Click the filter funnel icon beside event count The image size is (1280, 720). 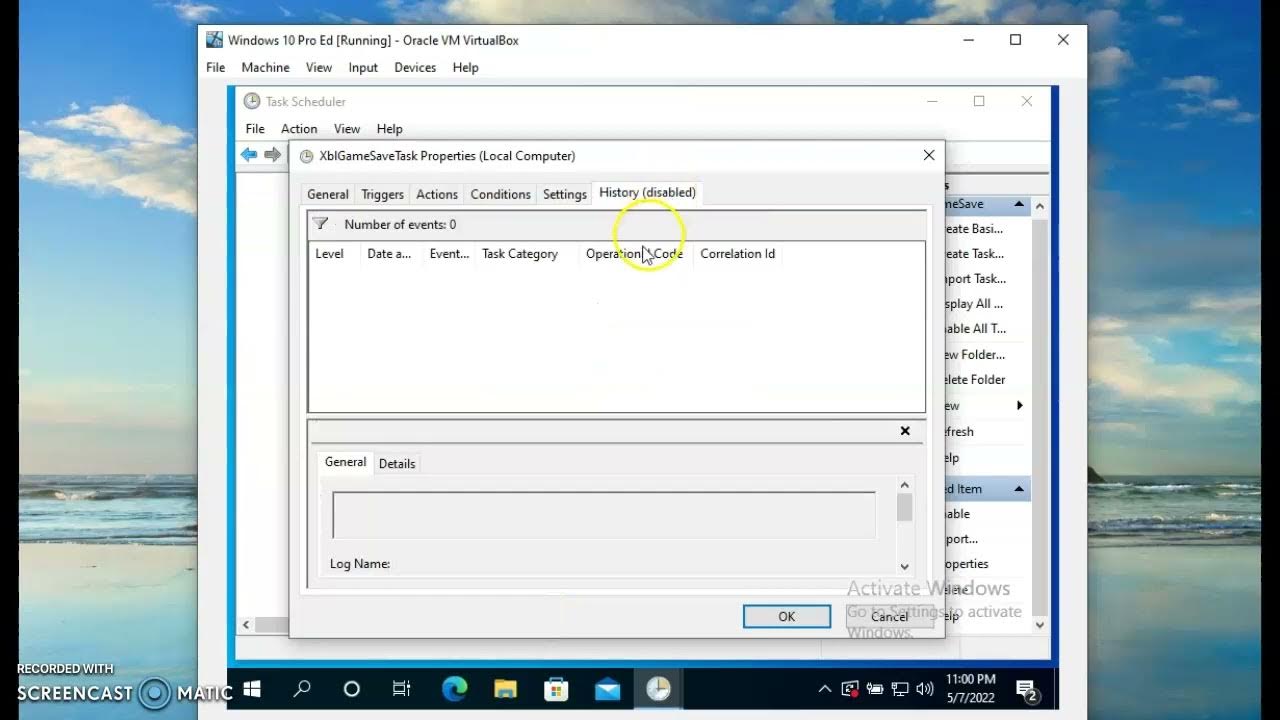coord(320,224)
